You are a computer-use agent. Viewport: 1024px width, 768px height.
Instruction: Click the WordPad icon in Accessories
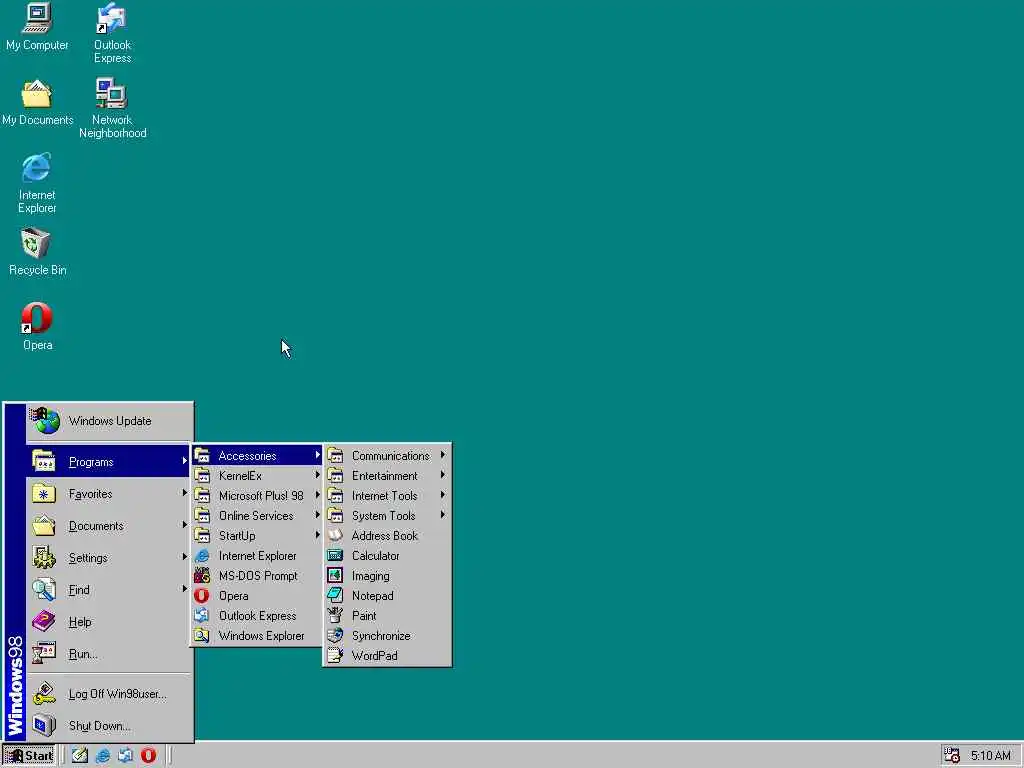click(x=335, y=655)
